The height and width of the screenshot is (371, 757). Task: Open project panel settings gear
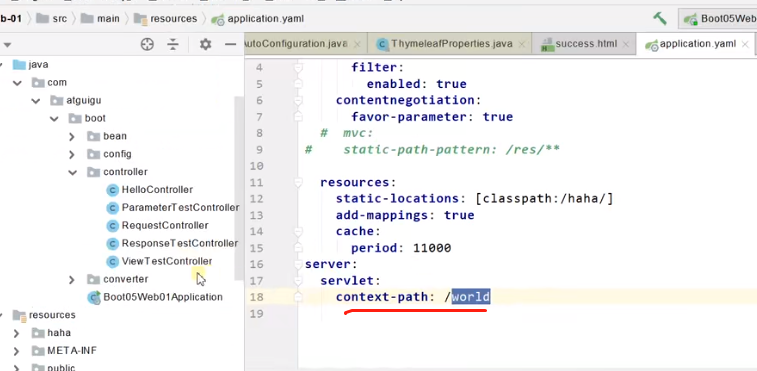click(x=206, y=44)
